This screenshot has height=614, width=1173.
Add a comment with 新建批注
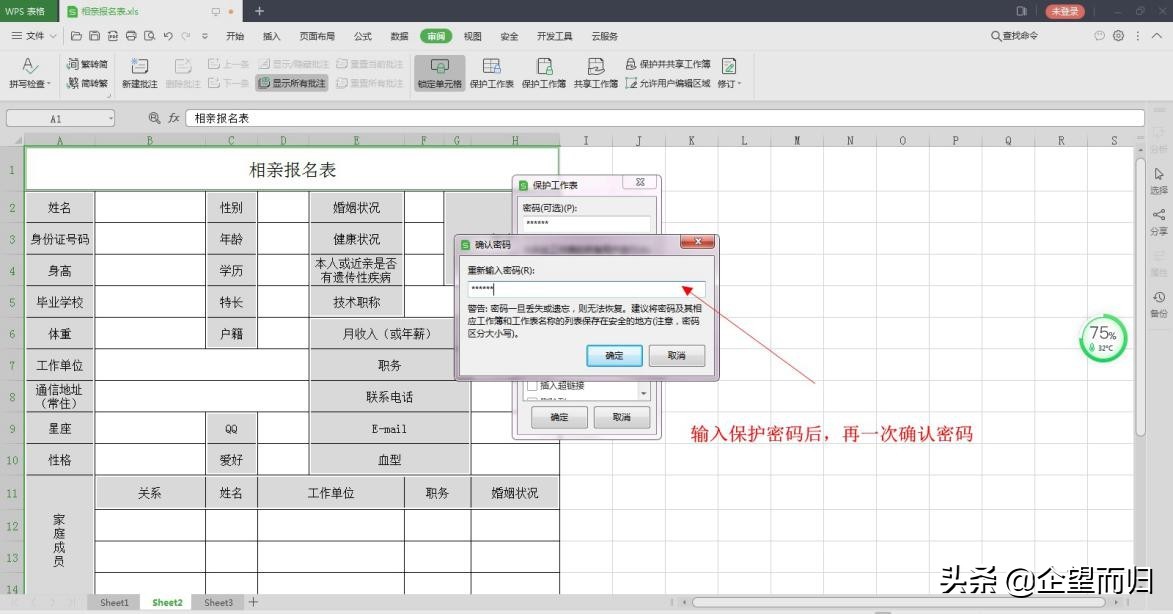pyautogui.click(x=140, y=73)
